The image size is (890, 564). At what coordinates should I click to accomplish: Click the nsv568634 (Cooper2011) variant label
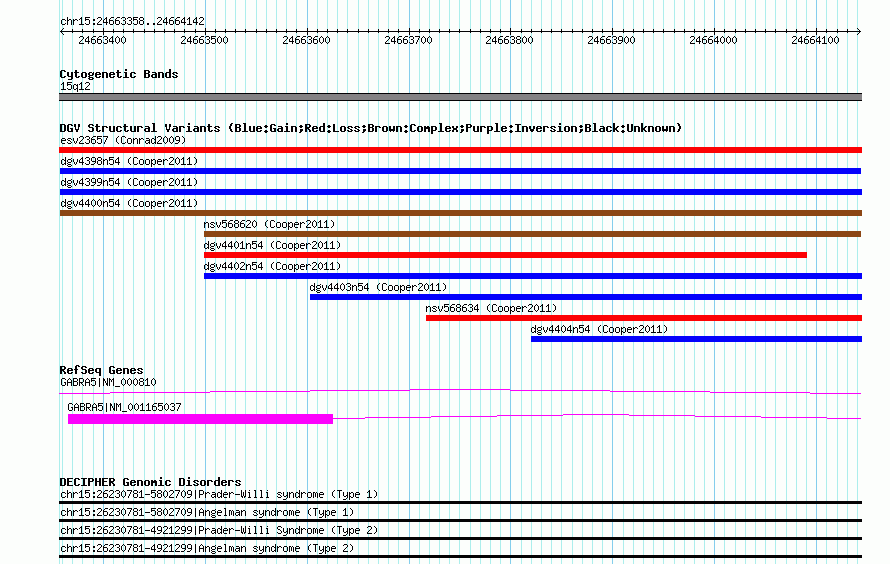click(492, 308)
